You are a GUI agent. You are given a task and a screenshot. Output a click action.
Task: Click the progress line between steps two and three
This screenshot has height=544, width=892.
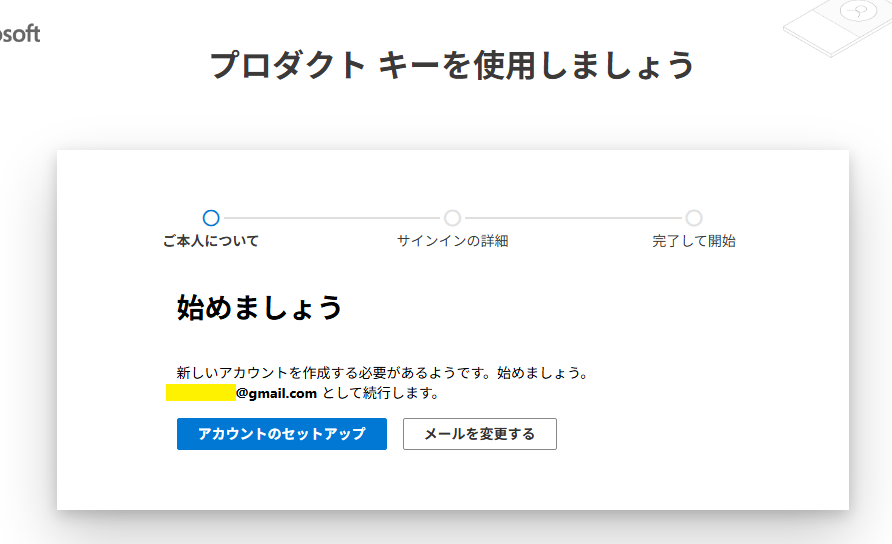tap(573, 218)
